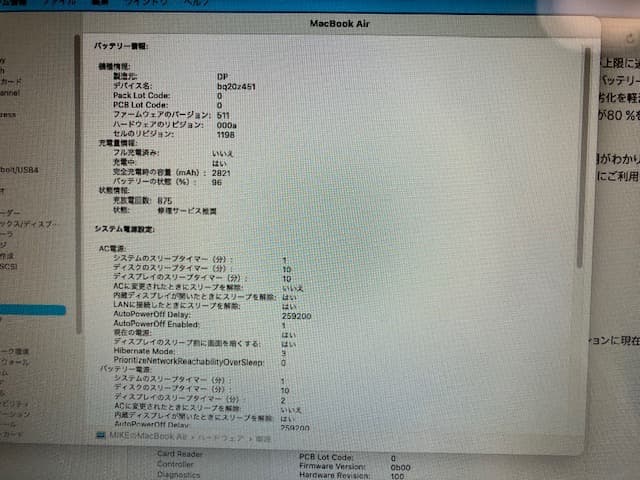Click the AutoPowerOff Enabled label
The image size is (640, 480).
coord(156,324)
